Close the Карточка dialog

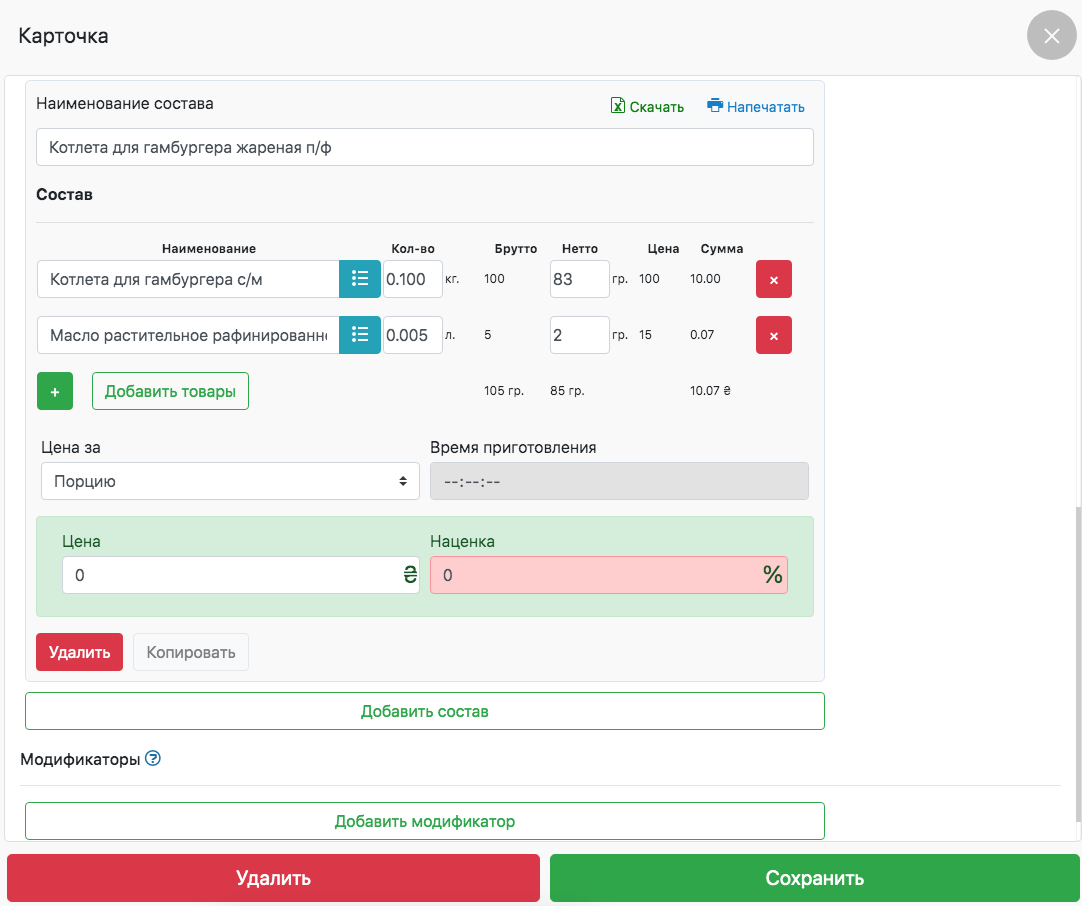coord(1051,37)
